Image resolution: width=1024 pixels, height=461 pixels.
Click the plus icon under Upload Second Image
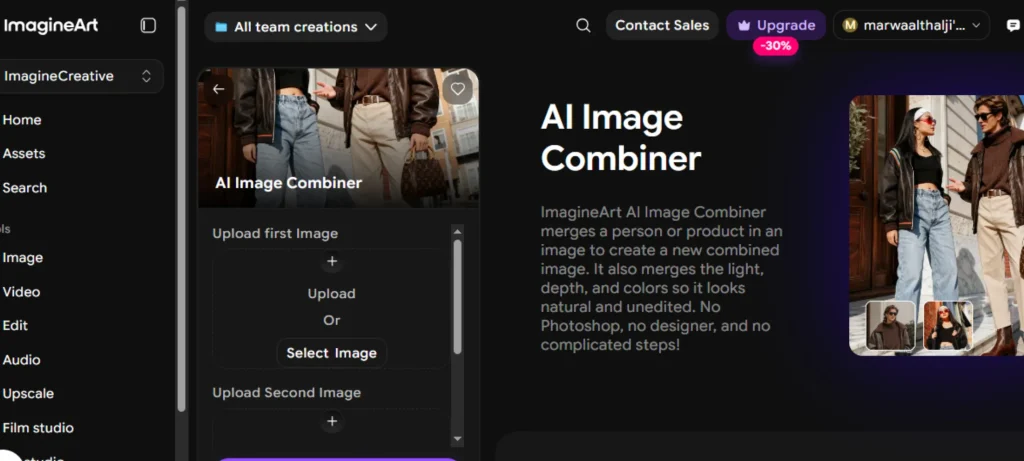click(332, 421)
